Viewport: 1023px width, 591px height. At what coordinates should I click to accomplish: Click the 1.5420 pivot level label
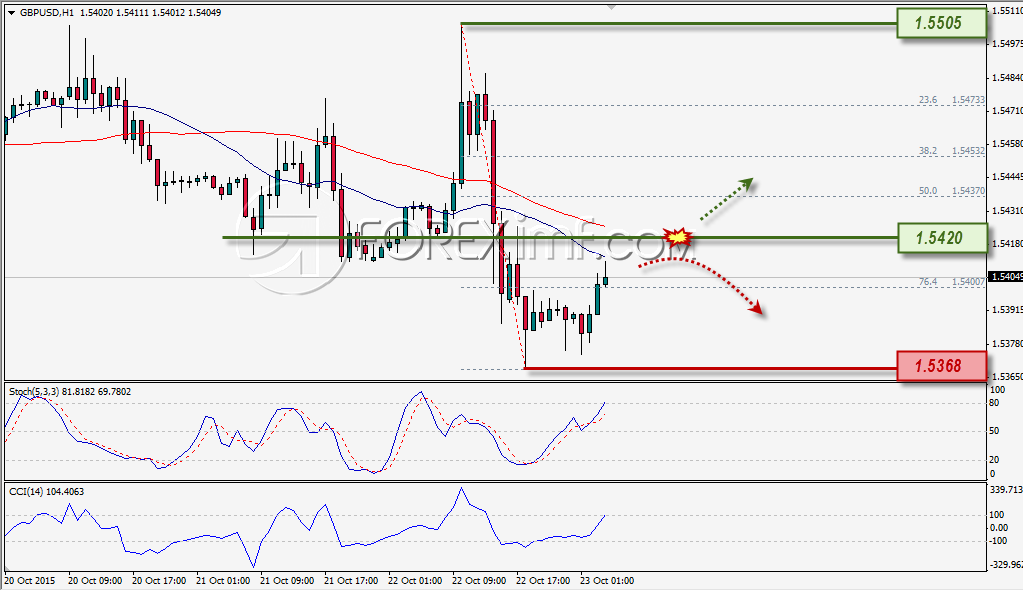tap(941, 237)
